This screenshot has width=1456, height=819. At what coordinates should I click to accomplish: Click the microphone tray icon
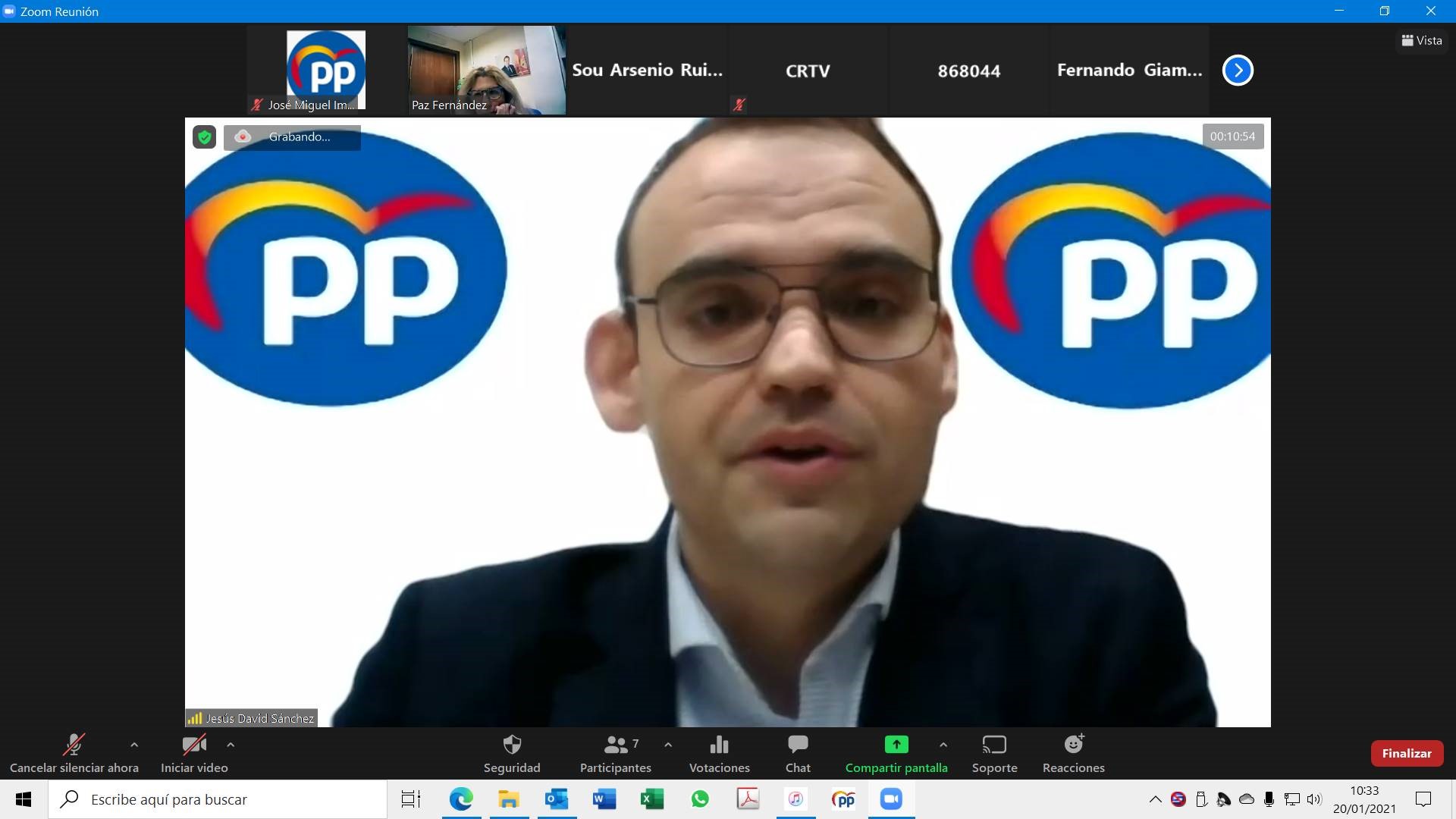1269,799
